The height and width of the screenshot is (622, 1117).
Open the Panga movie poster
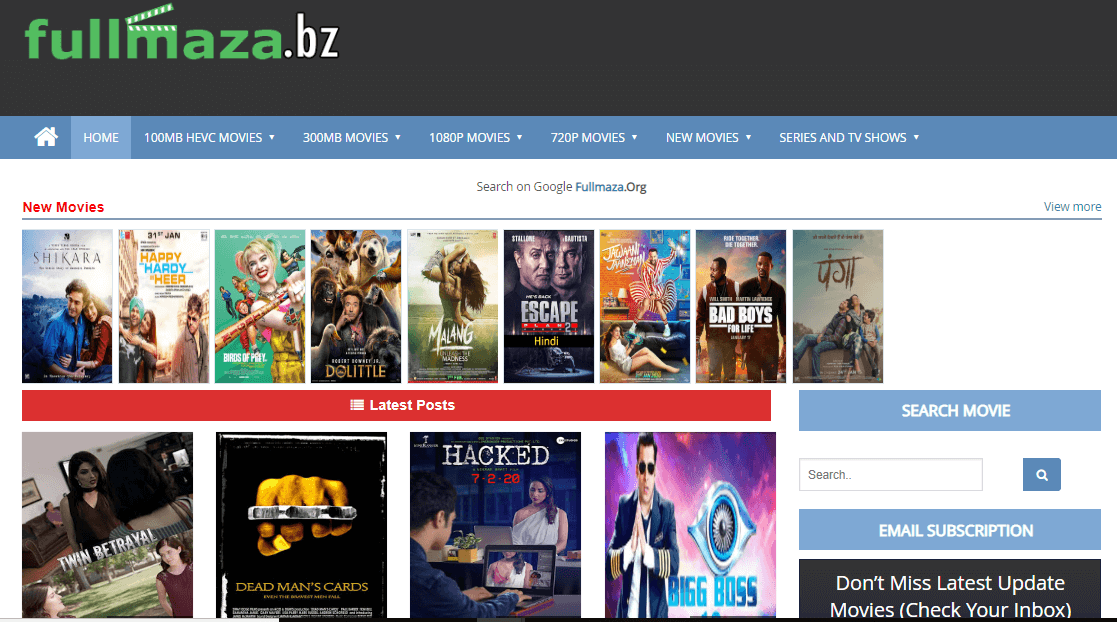click(838, 306)
